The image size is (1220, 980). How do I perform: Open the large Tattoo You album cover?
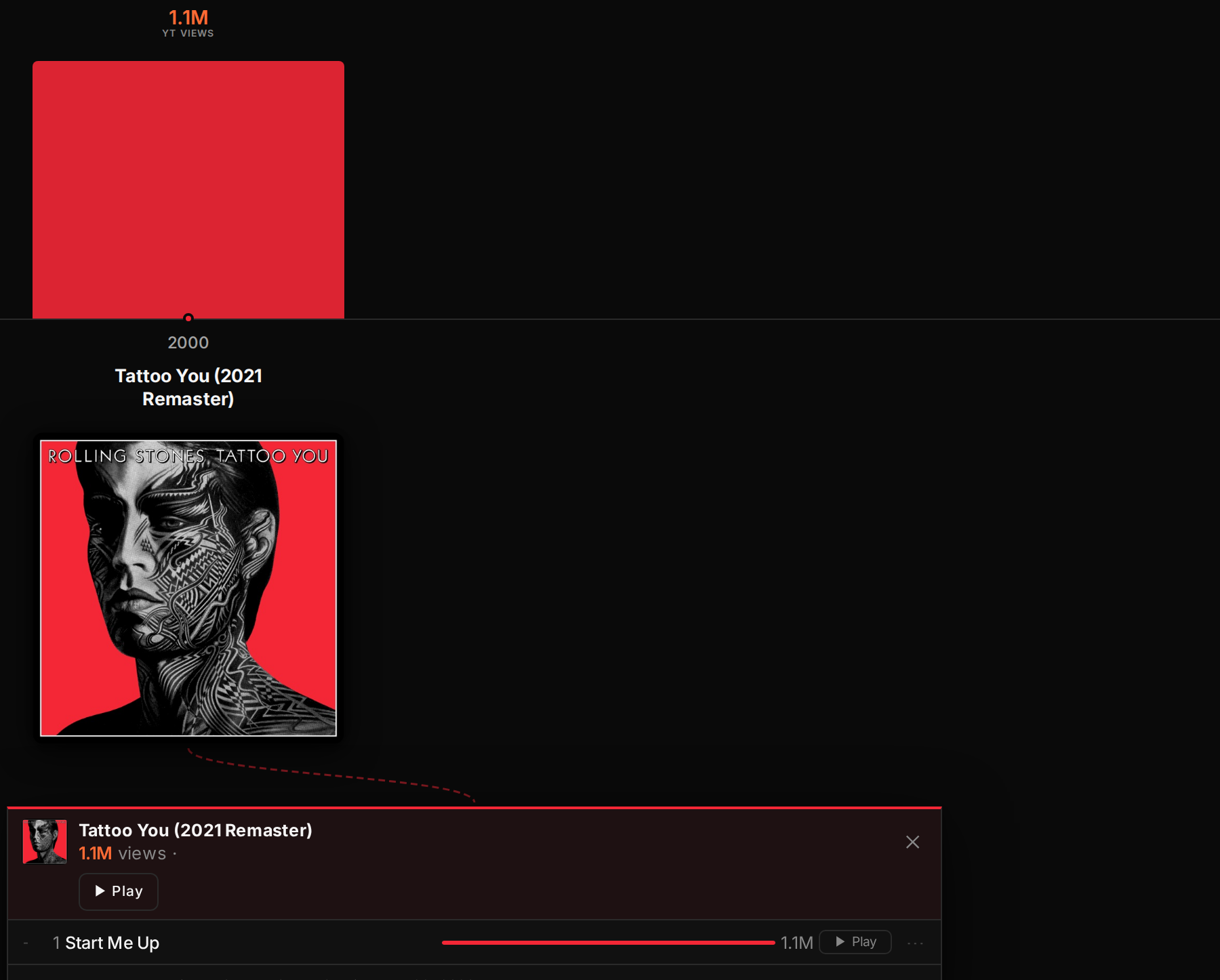point(188,588)
